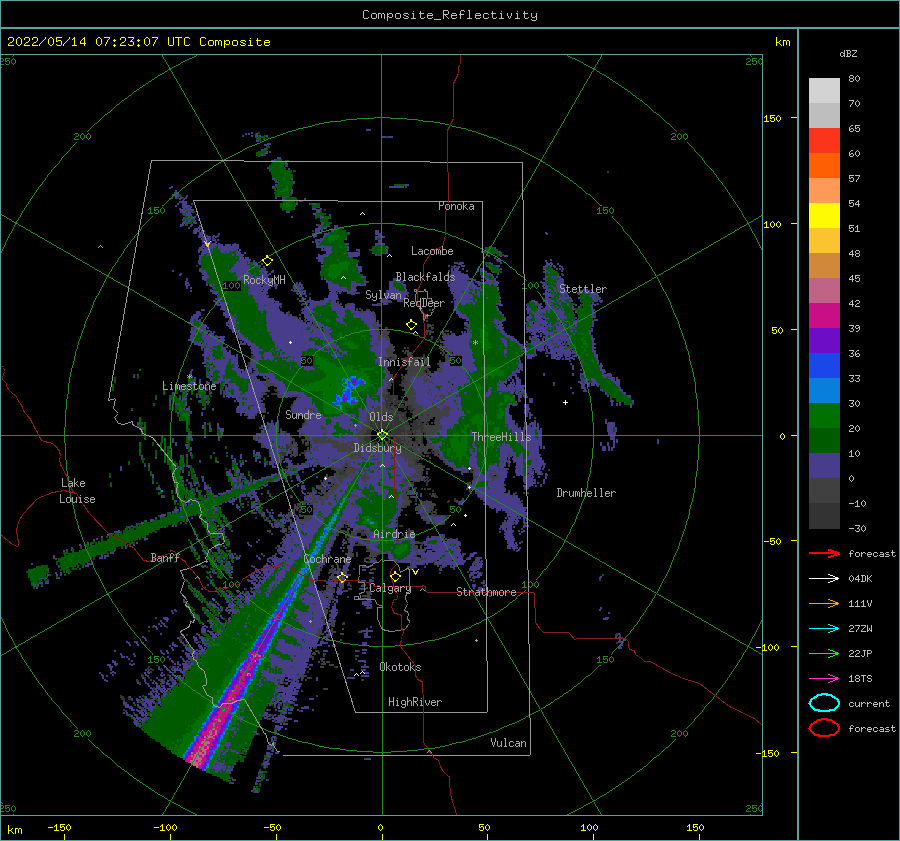Click the Sundre city label

[x=303, y=414]
